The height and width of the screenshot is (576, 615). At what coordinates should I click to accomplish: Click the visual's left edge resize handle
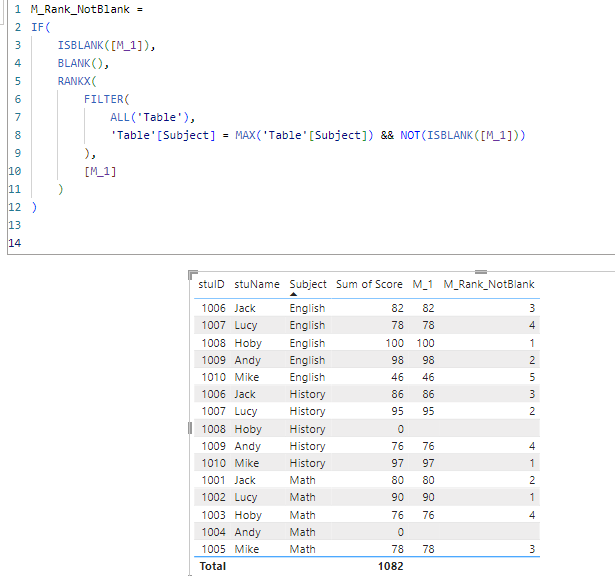tap(190, 428)
